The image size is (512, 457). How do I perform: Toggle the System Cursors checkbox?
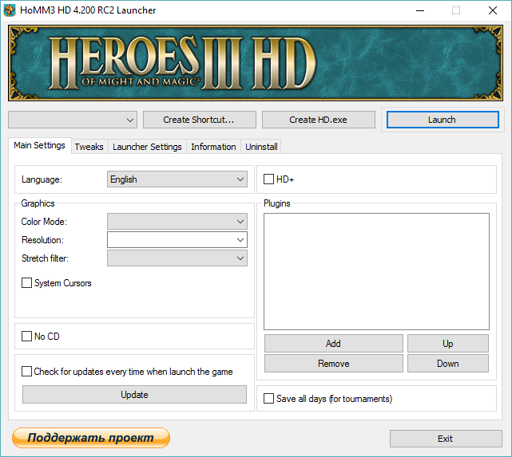point(26,283)
